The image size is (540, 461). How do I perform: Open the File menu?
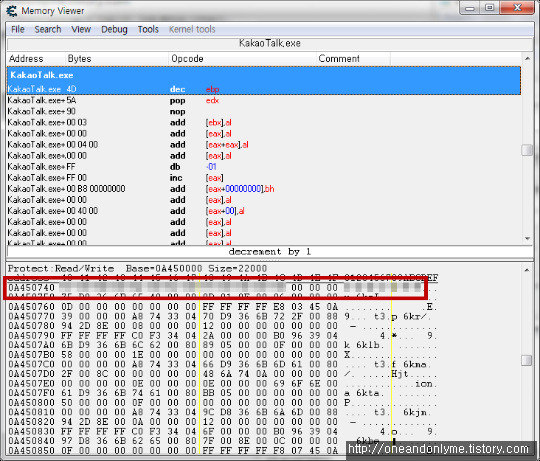(18, 30)
